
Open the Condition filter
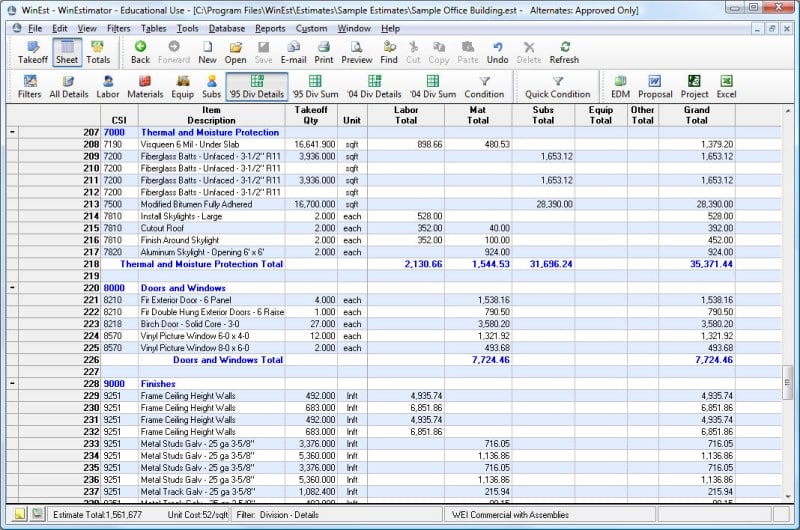pos(484,87)
